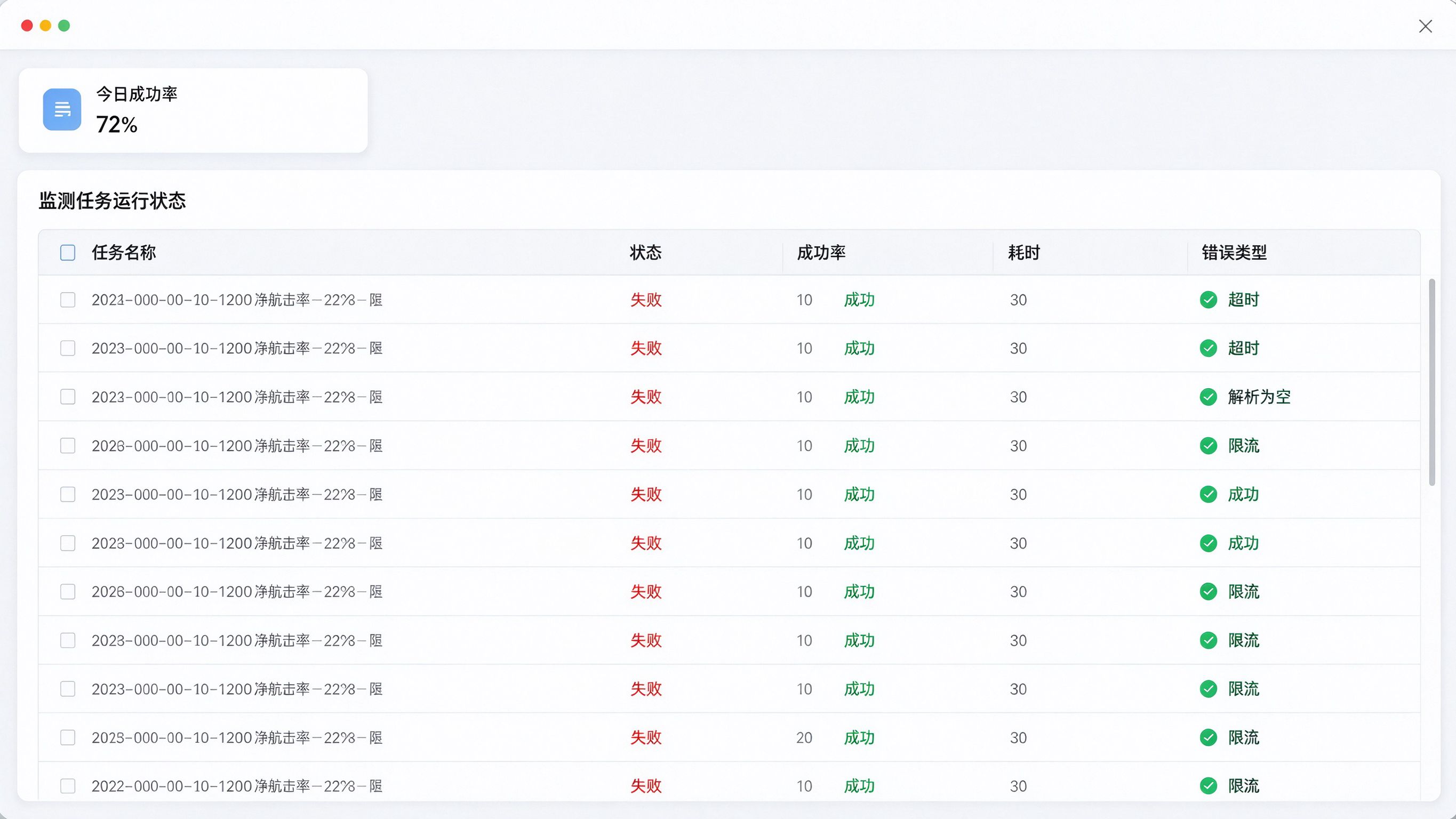Click the 72% success rate value
The image size is (1456, 819).
(116, 125)
